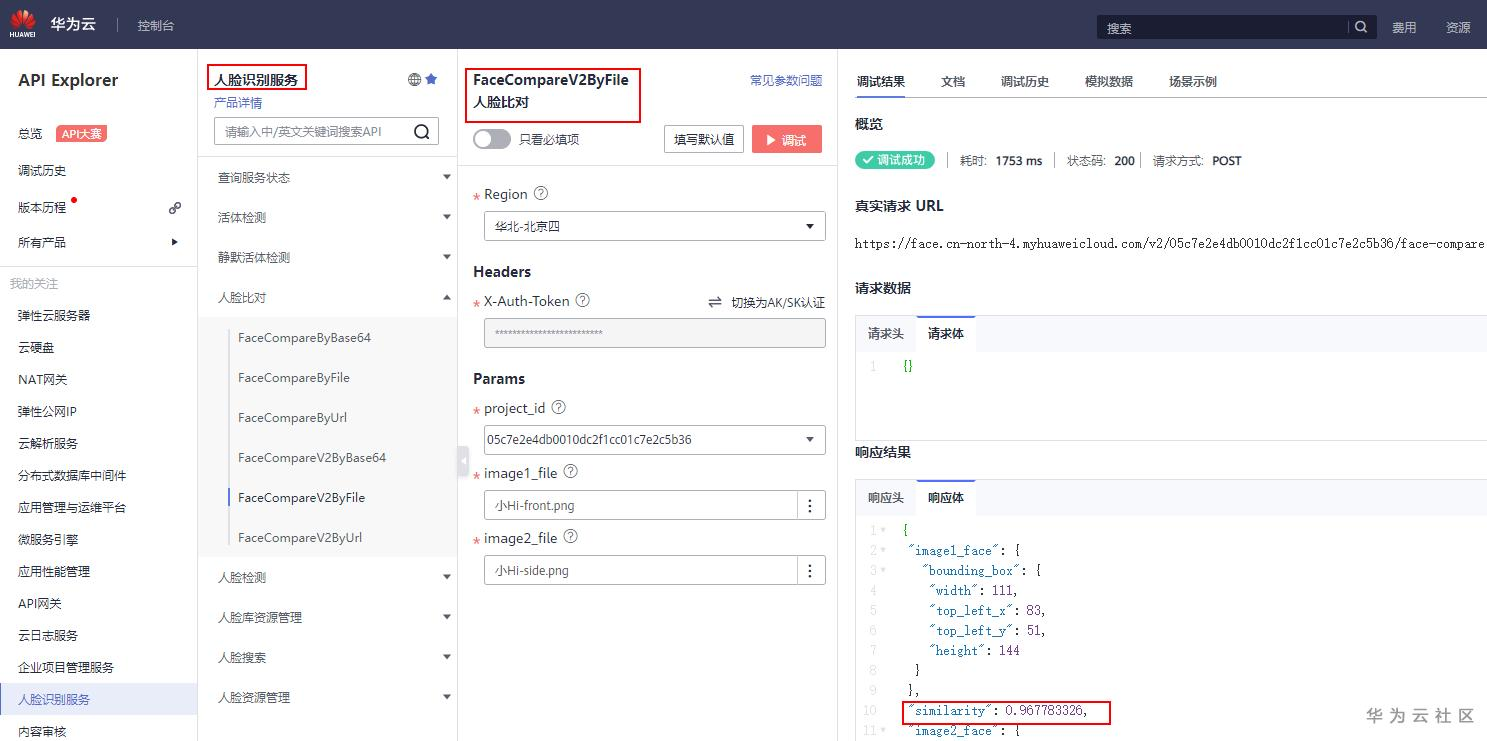Open 调试历史 in the left sidebar
1487x741 pixels.
point(42,171)
